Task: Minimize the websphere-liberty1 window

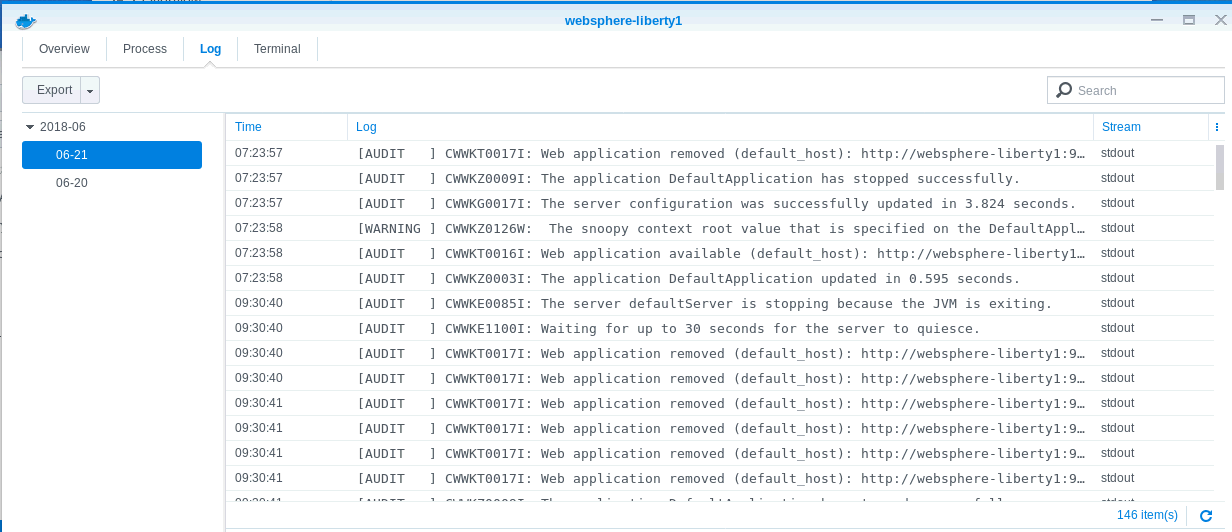Action: click(1157, 20)
